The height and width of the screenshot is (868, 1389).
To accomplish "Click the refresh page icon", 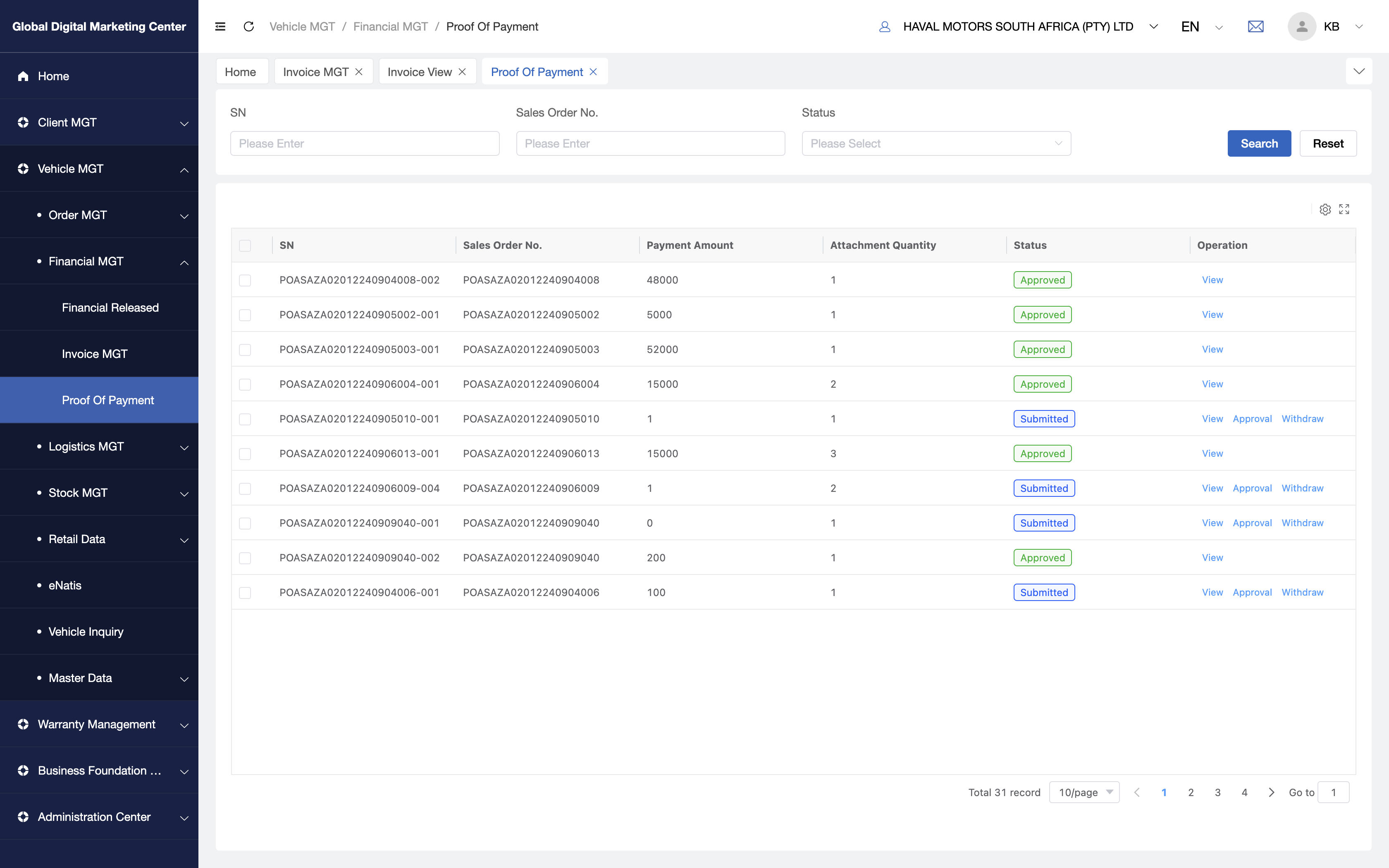I will click(248, 26).
